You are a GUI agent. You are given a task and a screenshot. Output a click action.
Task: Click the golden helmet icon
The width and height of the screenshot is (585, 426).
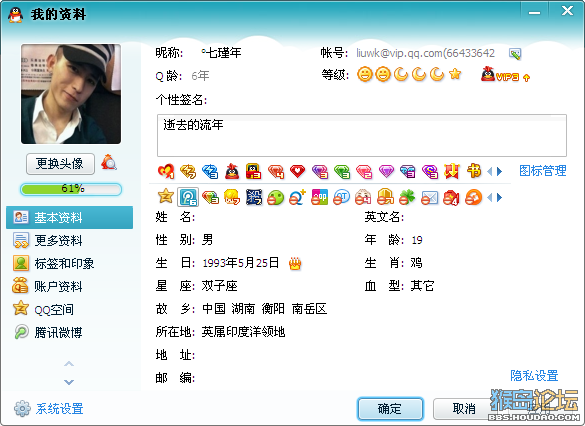[385, 197]
